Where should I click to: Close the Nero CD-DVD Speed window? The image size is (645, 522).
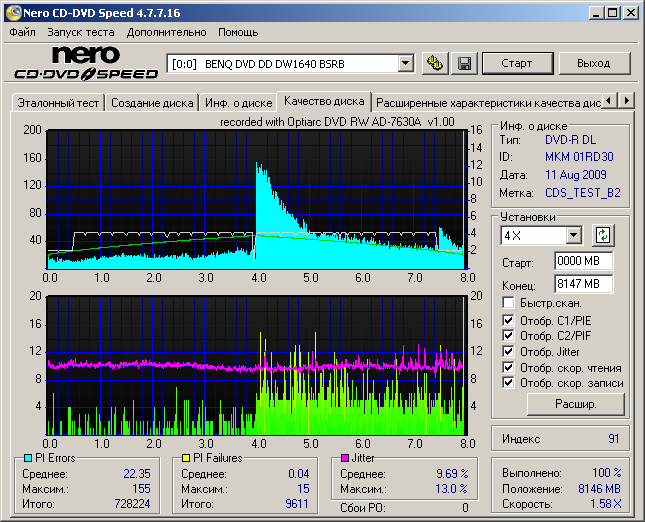[x=630, y=13]
